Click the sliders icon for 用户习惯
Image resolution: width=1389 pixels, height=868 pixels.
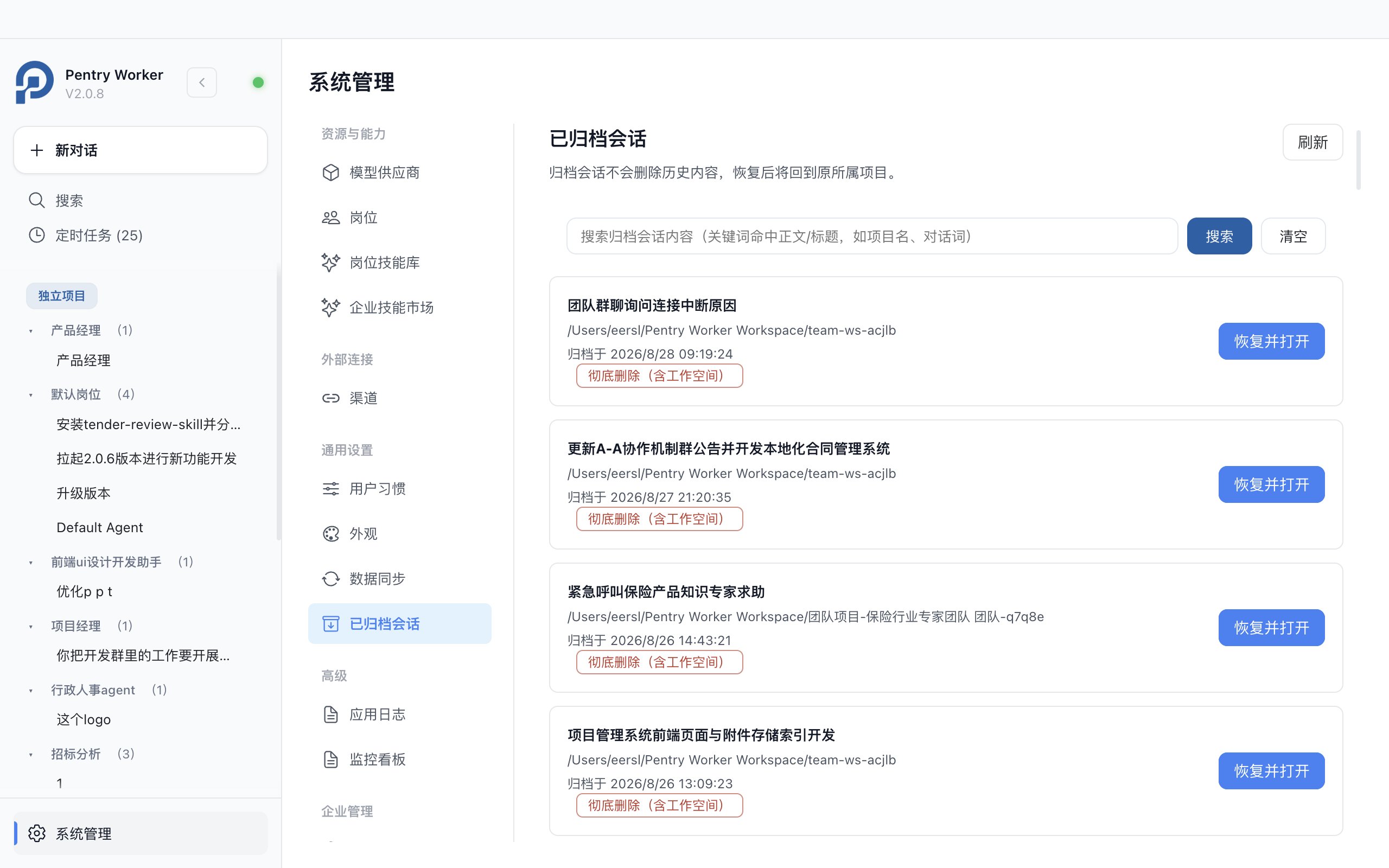(x=330, y=489)
